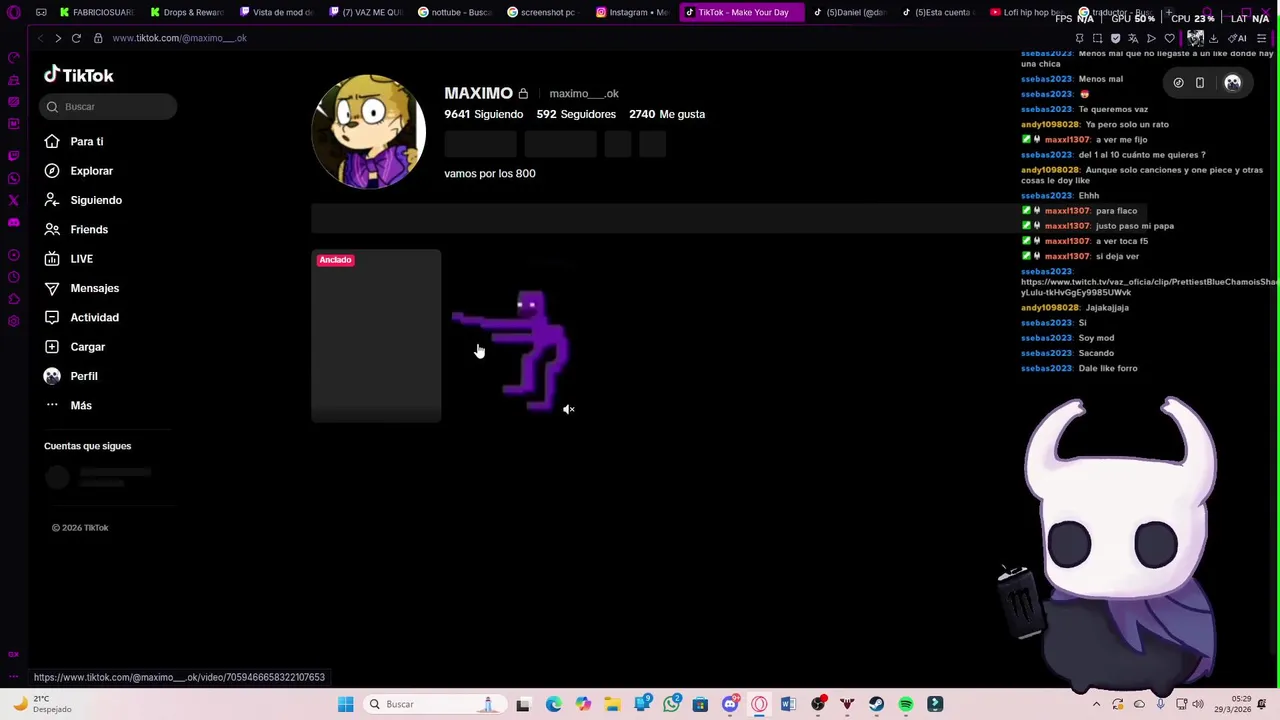Click the address bar URL

[x=180, y=38]
